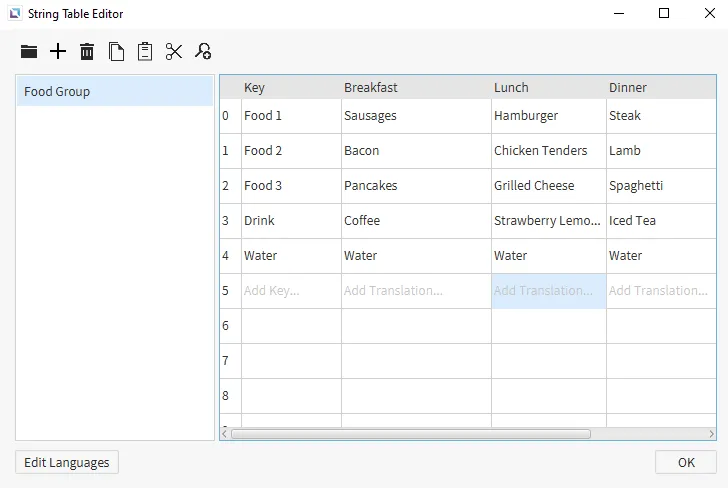The height and width of the screenshot is (488, 728).
Task: Click the horizontal scrollbar thumb
Action: 410,434
